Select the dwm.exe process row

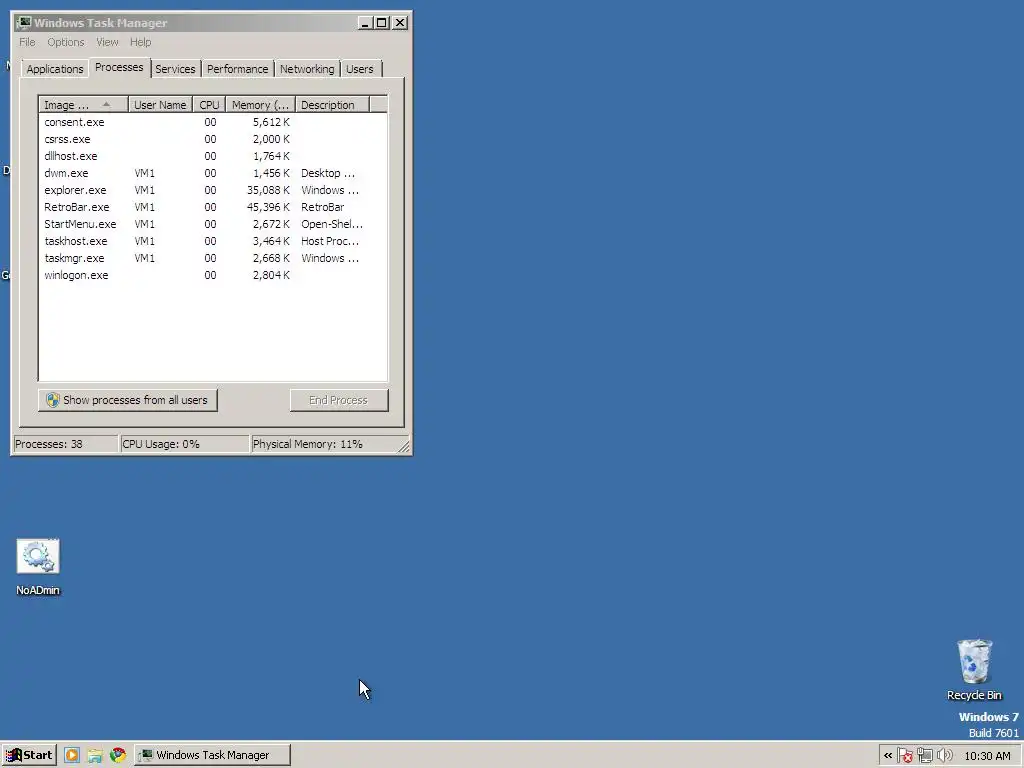point(213,173)
